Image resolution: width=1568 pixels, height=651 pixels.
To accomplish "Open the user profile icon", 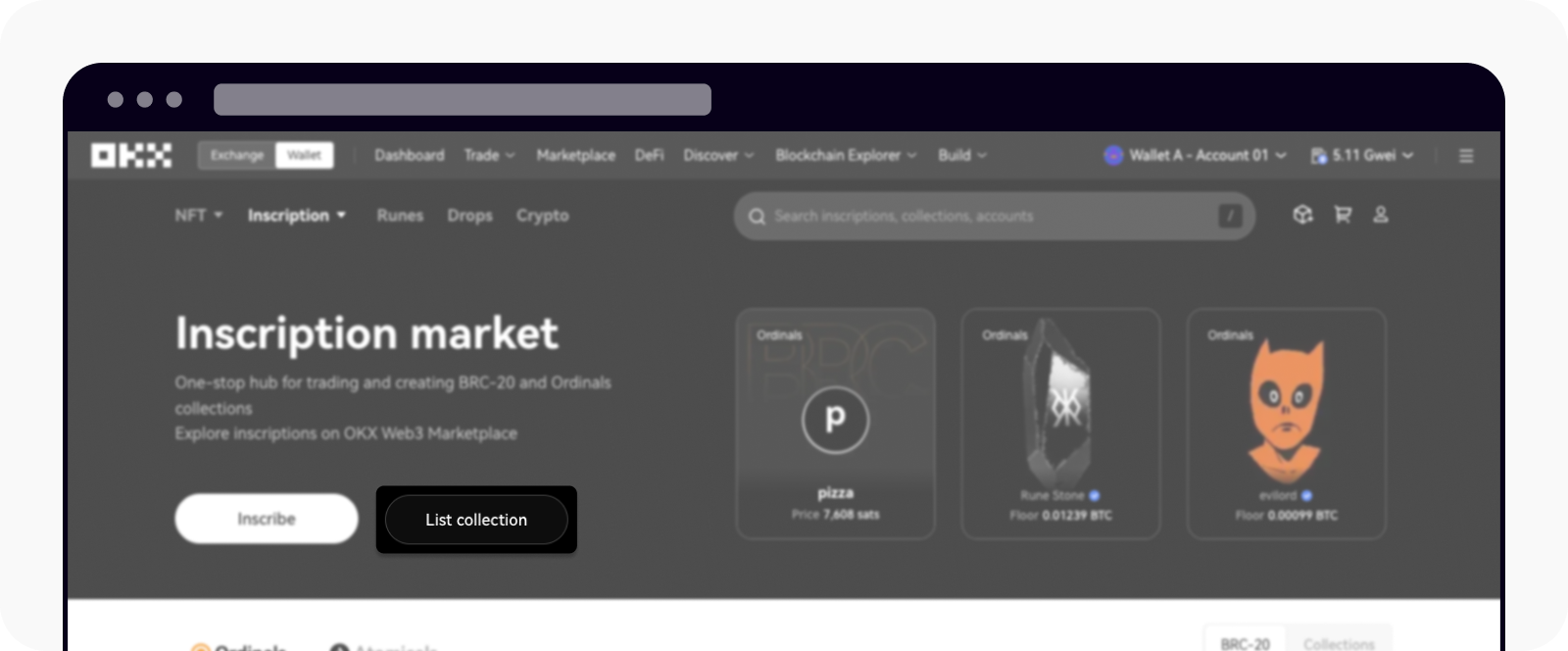I will (x=1381, y=215).
